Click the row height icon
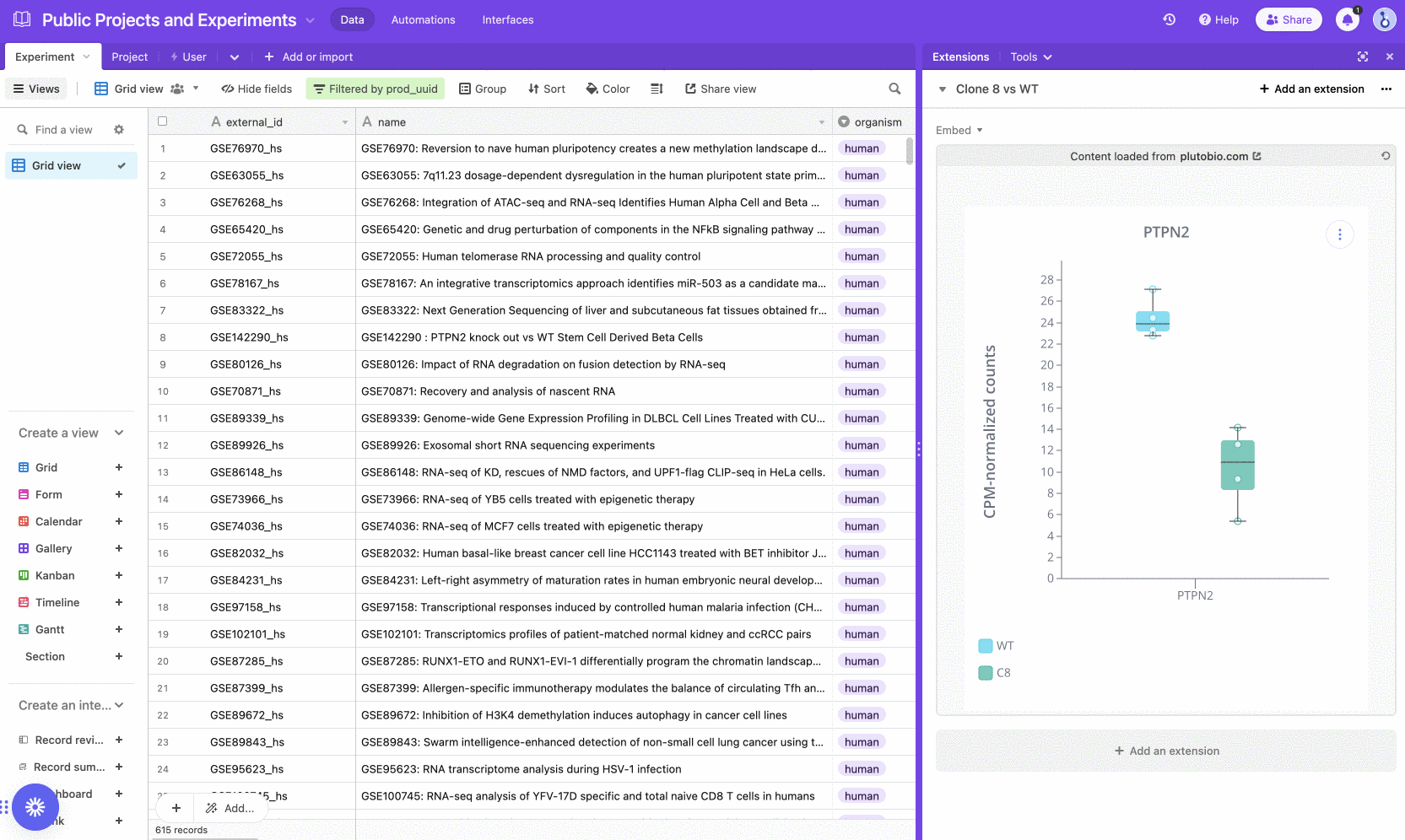The width and height of the screenshot is (1405, 840). tap(657, 89)
